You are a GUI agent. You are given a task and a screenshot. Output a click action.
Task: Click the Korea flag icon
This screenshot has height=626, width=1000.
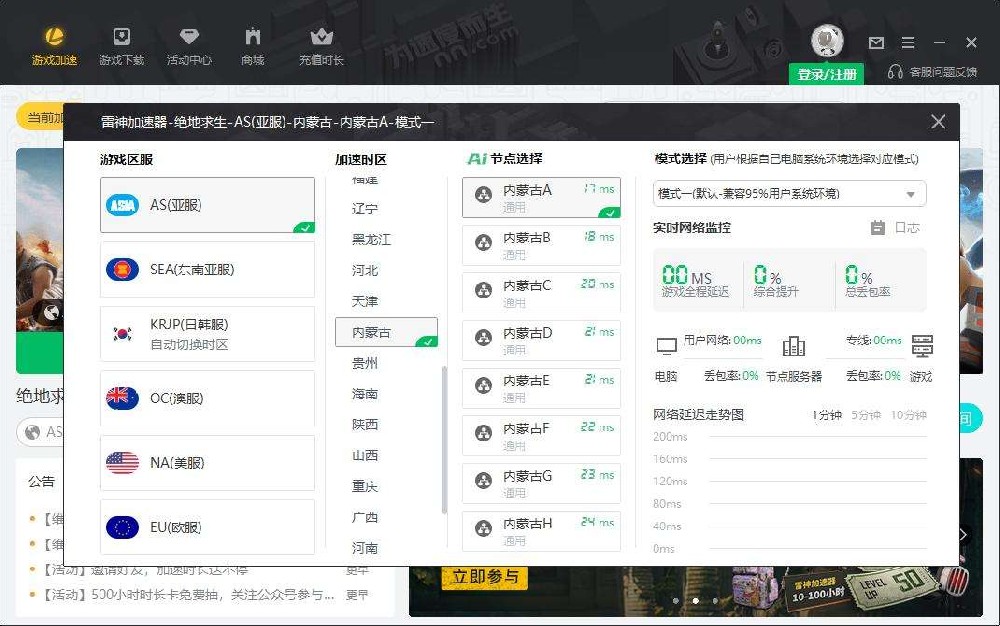pos(122,333)
